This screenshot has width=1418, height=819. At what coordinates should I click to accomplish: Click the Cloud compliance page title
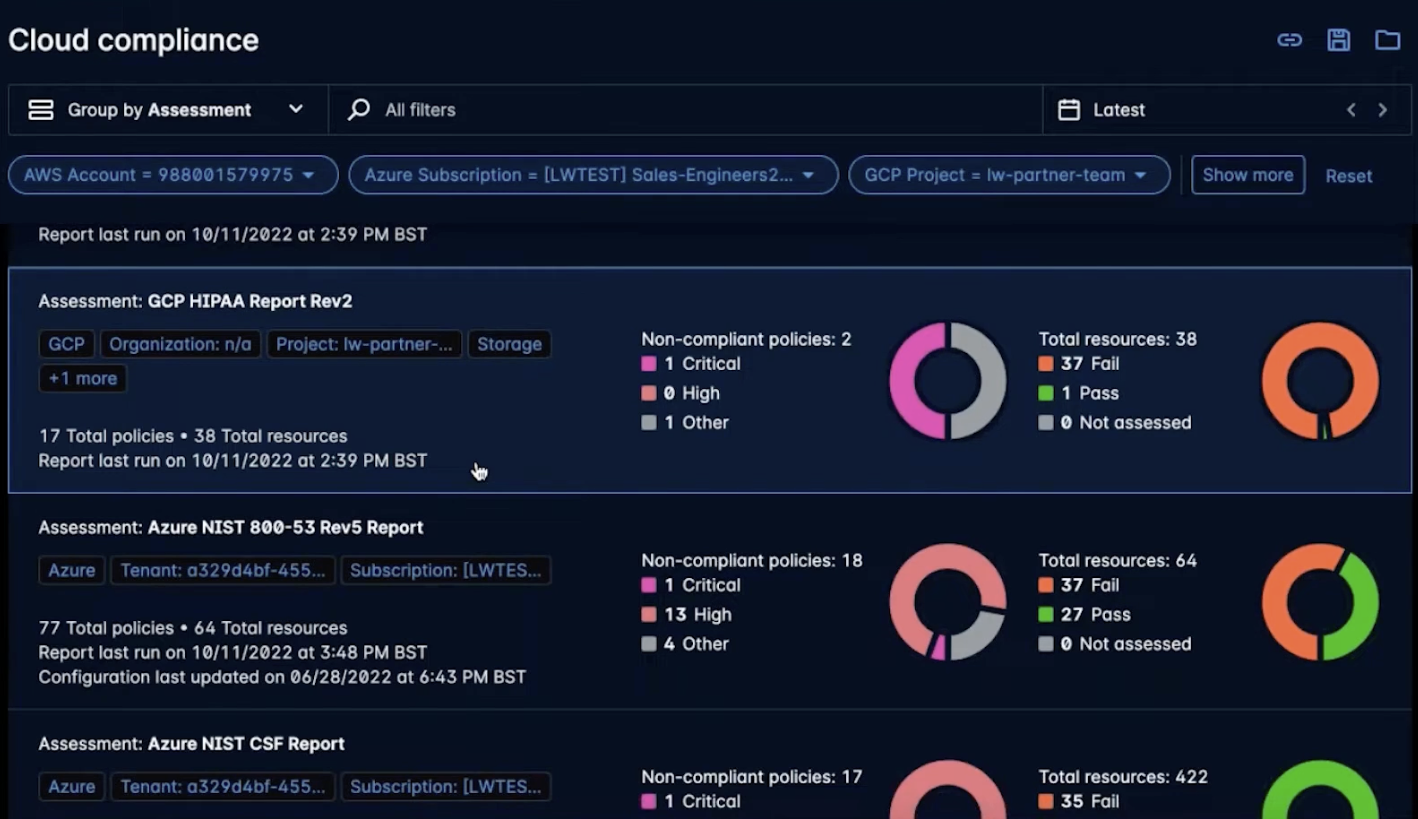134,40
